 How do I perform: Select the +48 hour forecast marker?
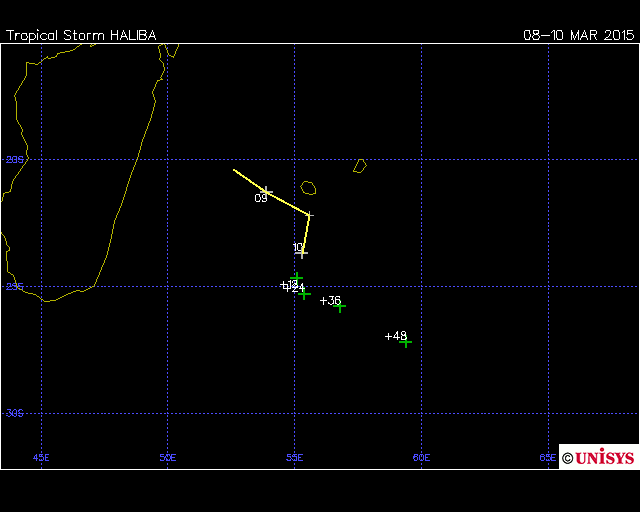405,342
